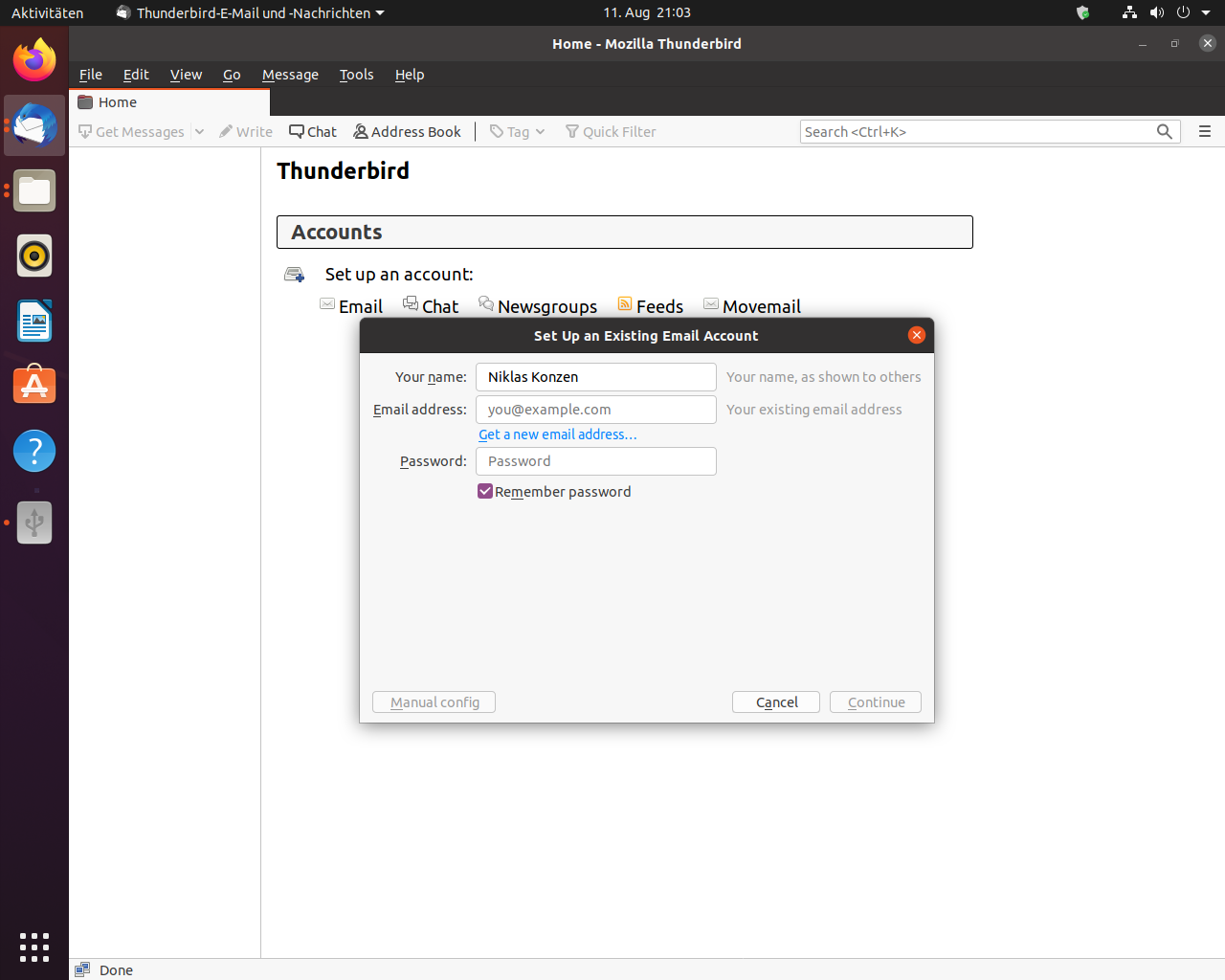Screen dimensions: 1225x980
Task: Open the Files manager in dock
Action: [x=34, y=190]
